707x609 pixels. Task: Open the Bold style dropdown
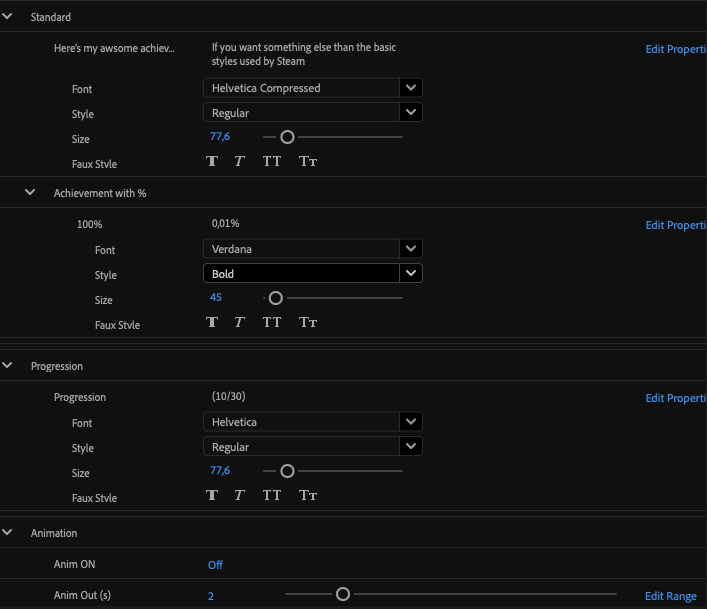(x=312, y=273)
